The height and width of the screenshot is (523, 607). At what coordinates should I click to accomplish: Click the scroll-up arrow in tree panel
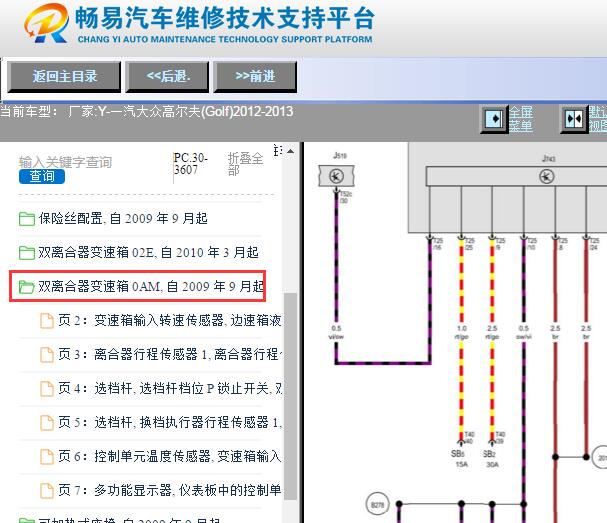click(x=290, y=151)
